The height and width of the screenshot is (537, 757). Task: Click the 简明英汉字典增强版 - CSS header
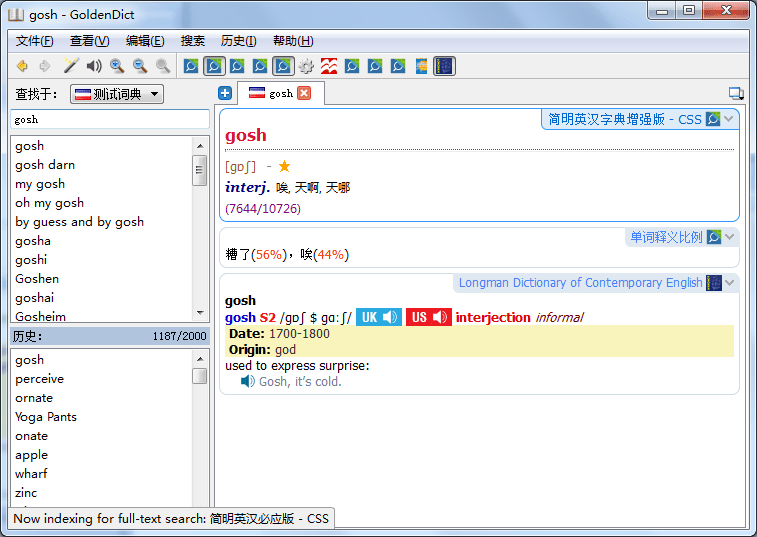click(x=625, y=119)
